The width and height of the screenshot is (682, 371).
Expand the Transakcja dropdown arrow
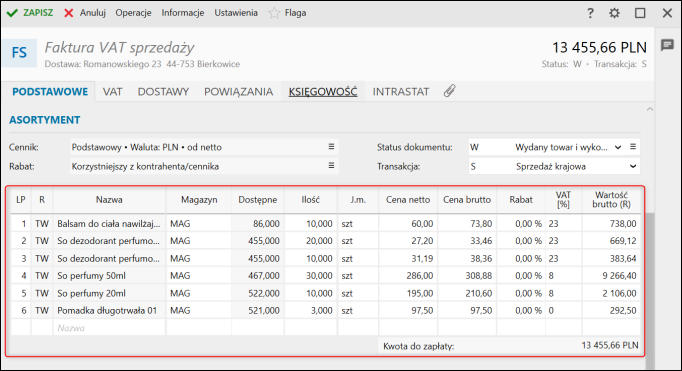pyautogui.click(x=632, y=166)
